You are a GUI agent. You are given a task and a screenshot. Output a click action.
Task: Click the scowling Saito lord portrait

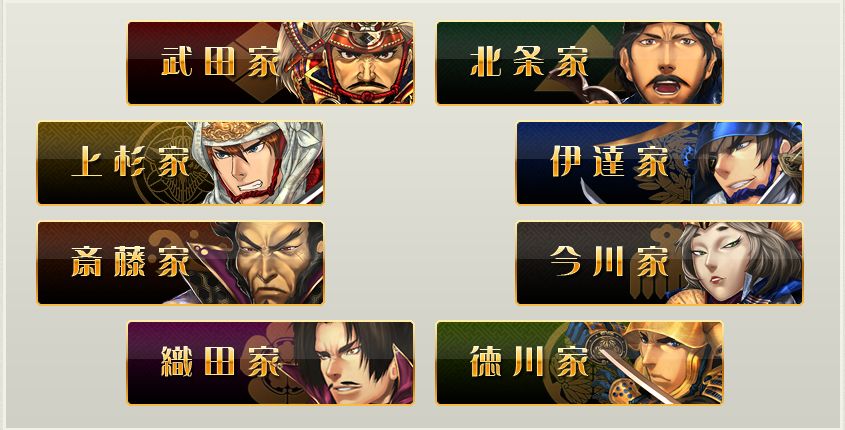[x=269, y=263]
